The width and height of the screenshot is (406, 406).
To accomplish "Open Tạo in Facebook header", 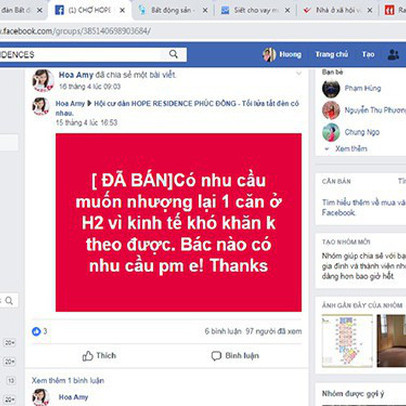I will point(368,54).
